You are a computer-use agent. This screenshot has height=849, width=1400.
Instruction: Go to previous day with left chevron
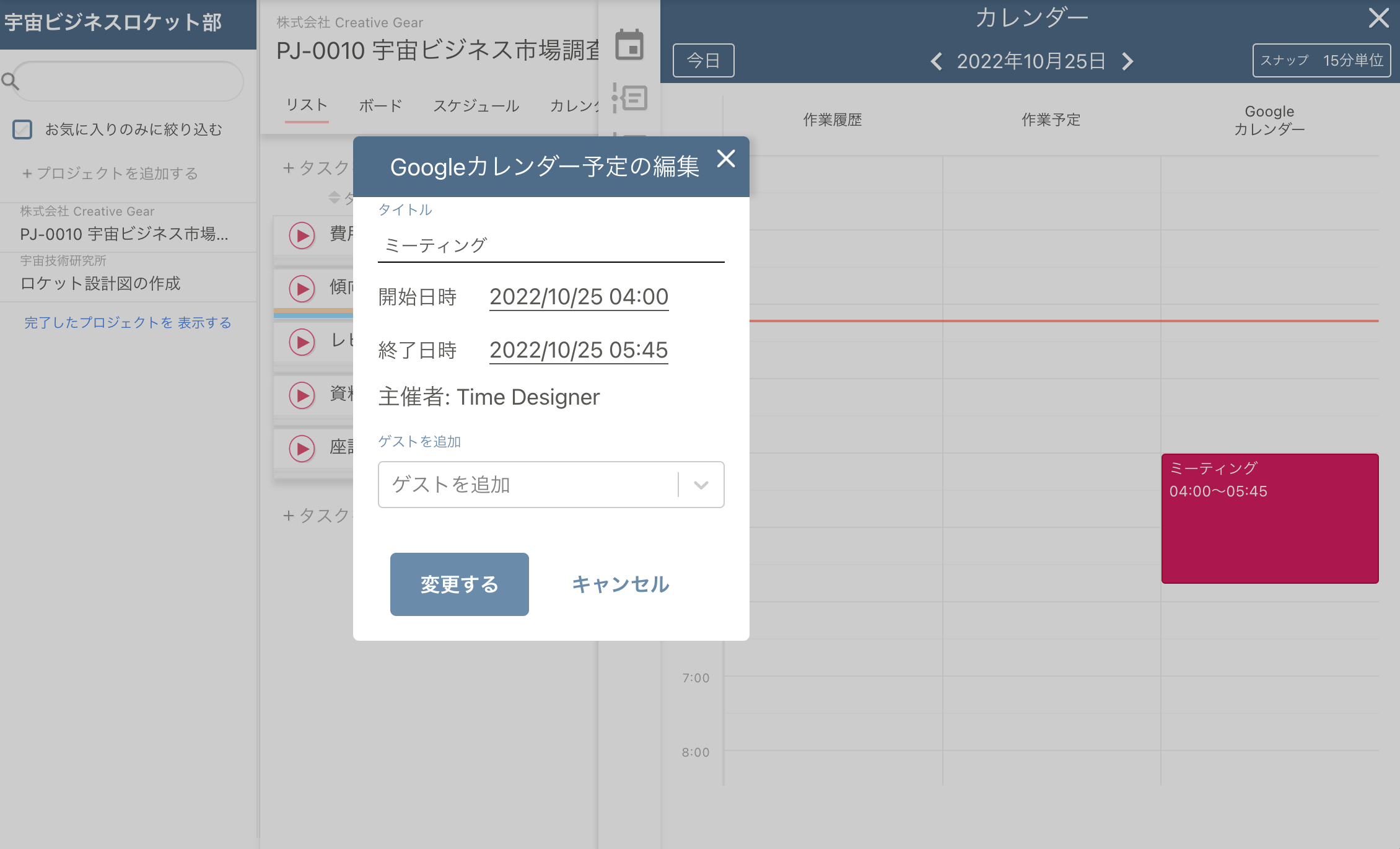point(937,61)
